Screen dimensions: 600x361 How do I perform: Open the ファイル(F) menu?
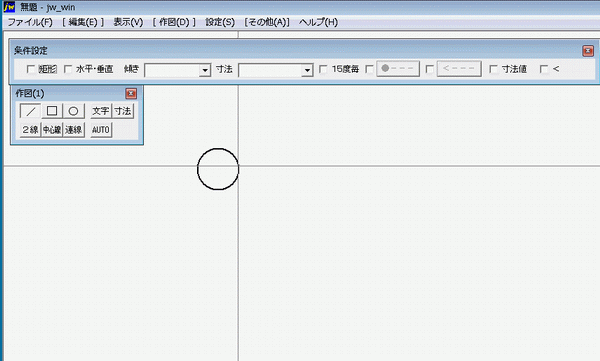tap(30, 22)
